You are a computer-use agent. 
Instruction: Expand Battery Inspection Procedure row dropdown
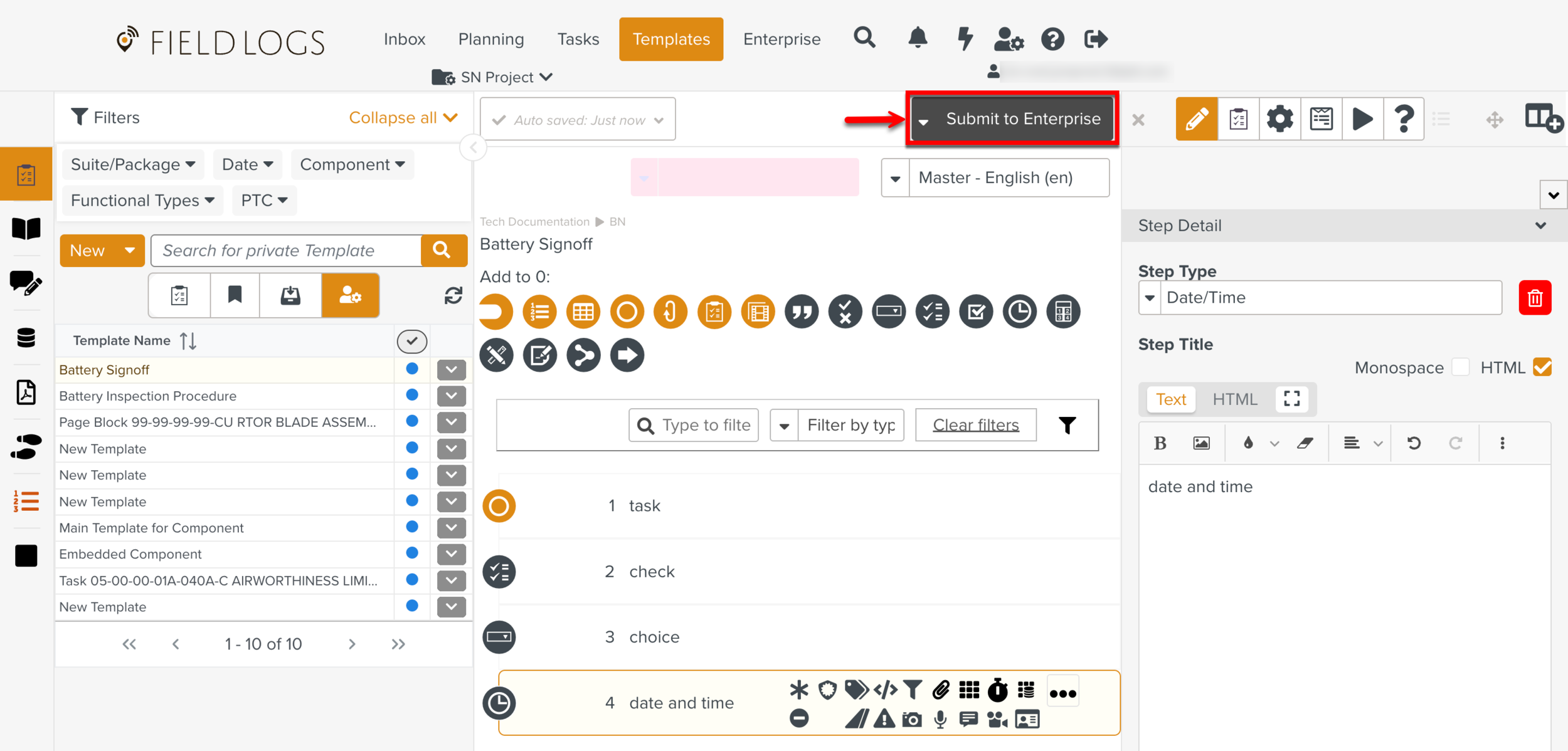(x=451, y=396)
